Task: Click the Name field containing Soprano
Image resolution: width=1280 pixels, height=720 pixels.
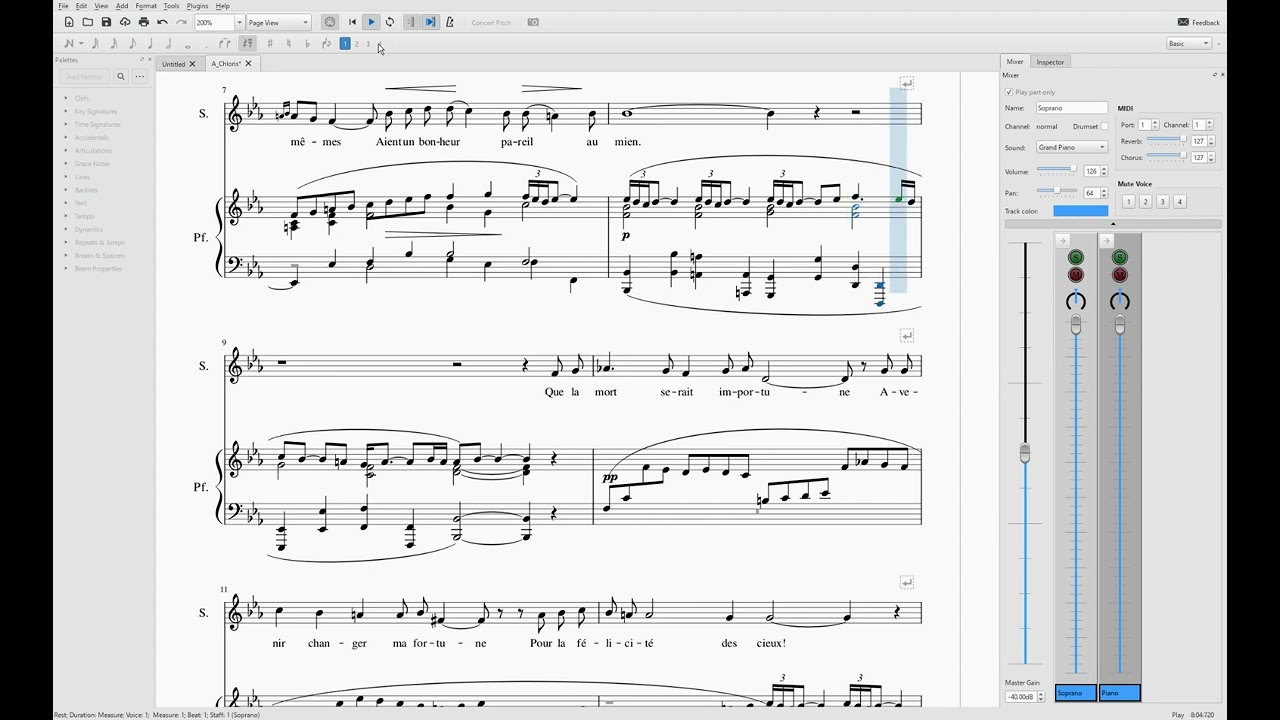Action: (1072, 108)
